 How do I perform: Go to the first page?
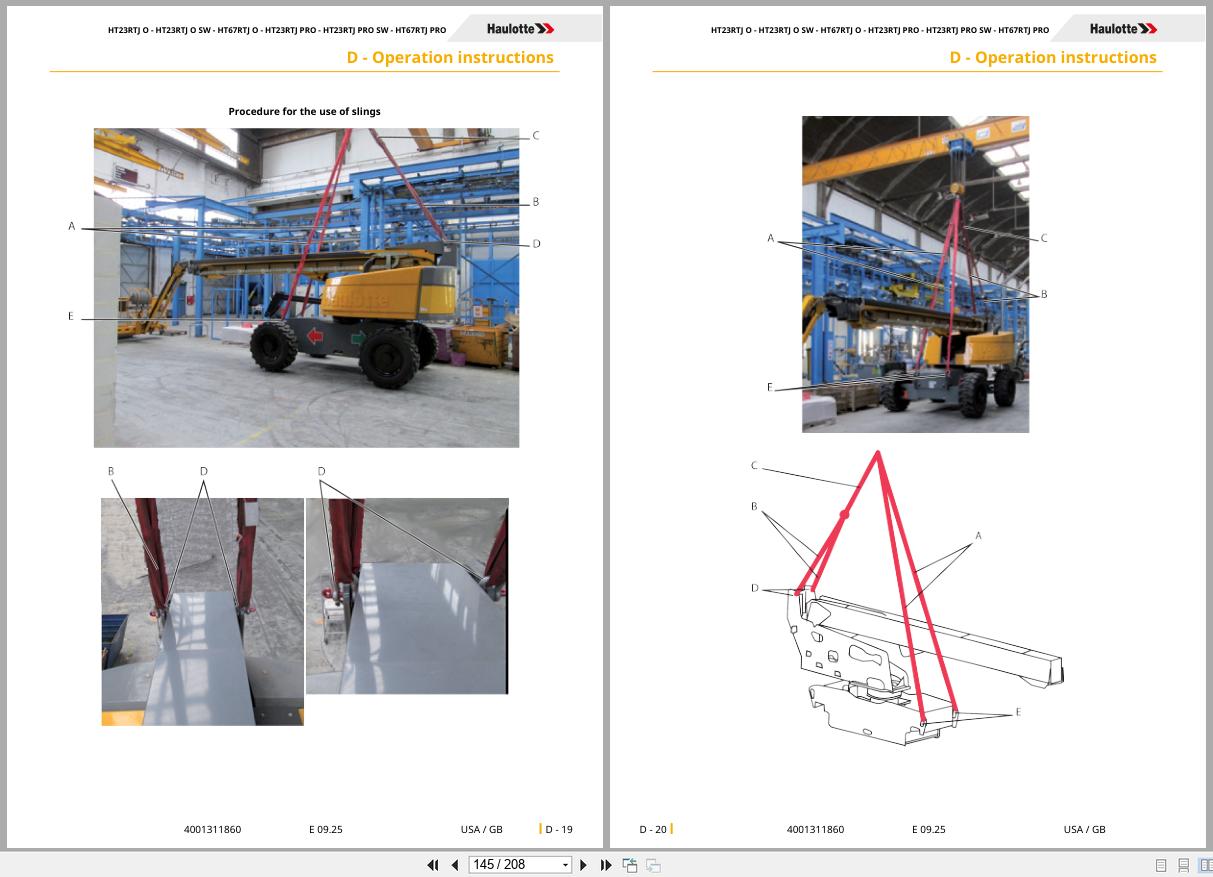click(x=433, y=865)
